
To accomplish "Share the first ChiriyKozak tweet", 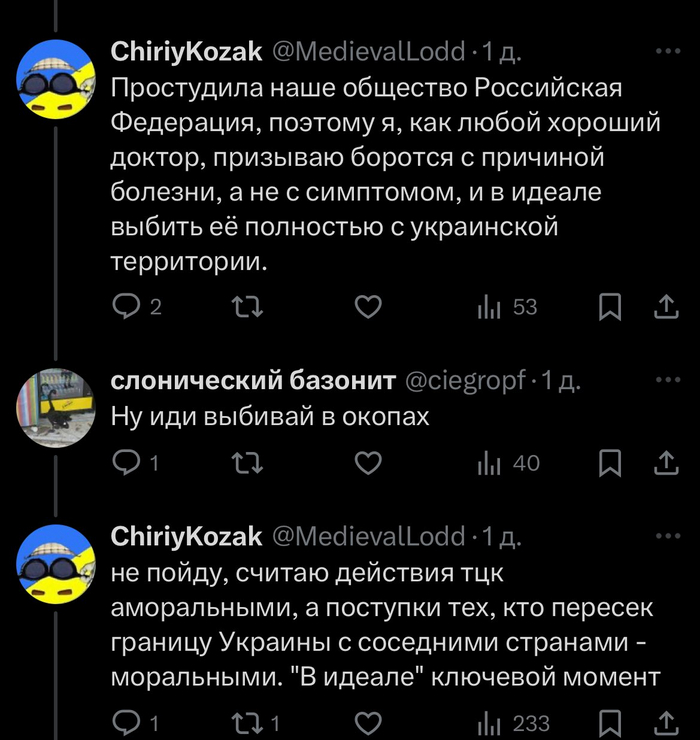I will tap(666, 308).
